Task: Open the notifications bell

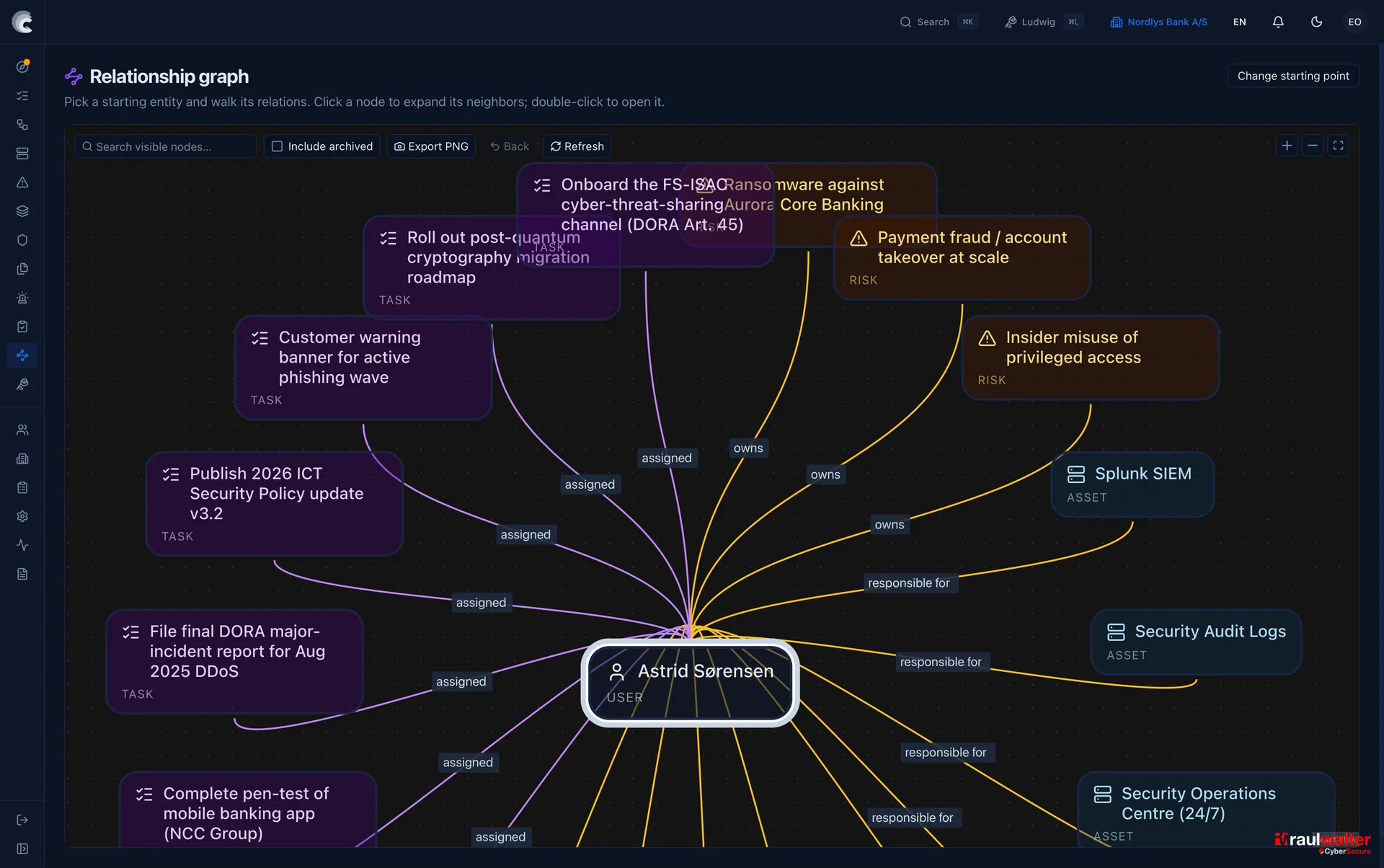Action: click(1278, 22)
